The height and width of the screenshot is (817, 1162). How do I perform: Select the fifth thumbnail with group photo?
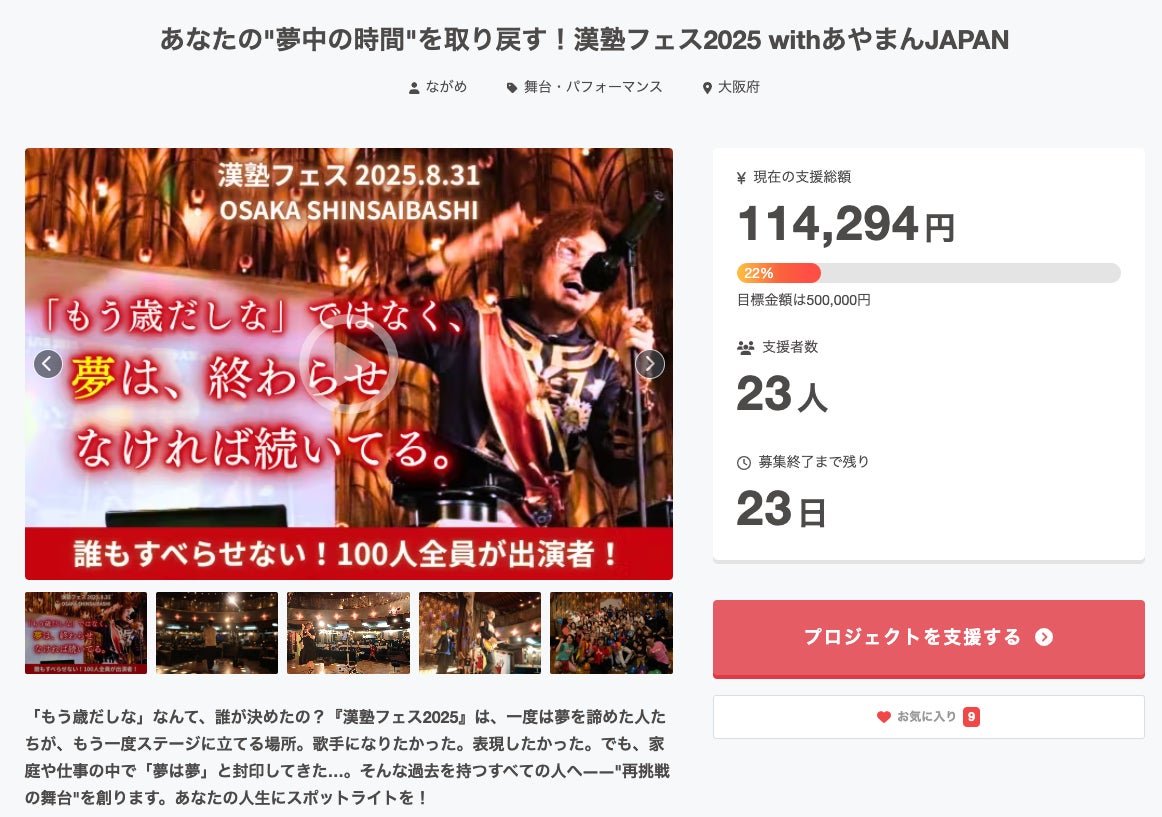tap(611, 632)
